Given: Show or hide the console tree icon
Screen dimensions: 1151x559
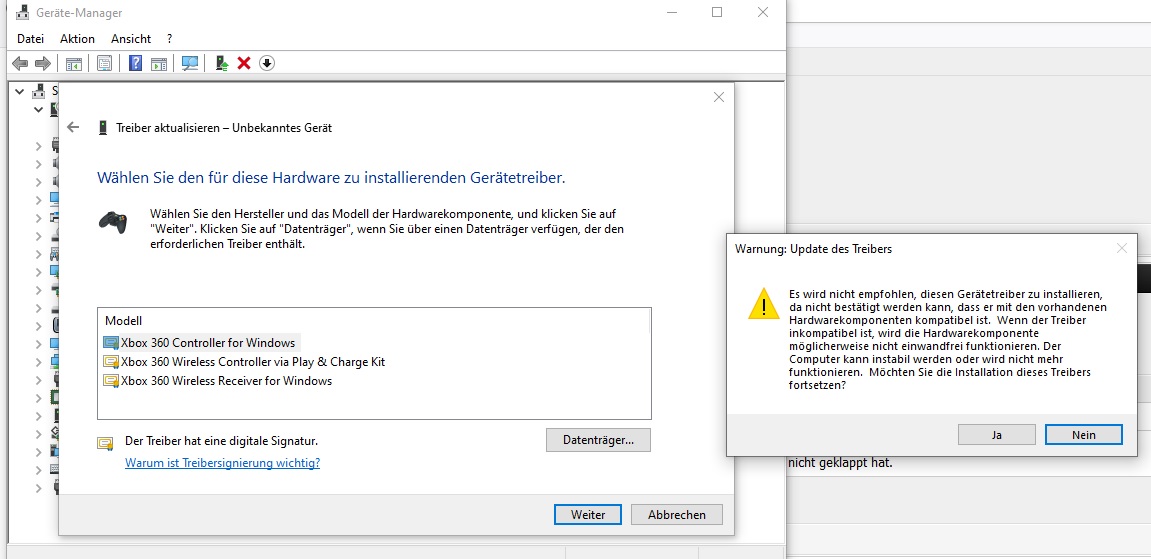Looking at the screenshot, I should click(x=74, y=63).
